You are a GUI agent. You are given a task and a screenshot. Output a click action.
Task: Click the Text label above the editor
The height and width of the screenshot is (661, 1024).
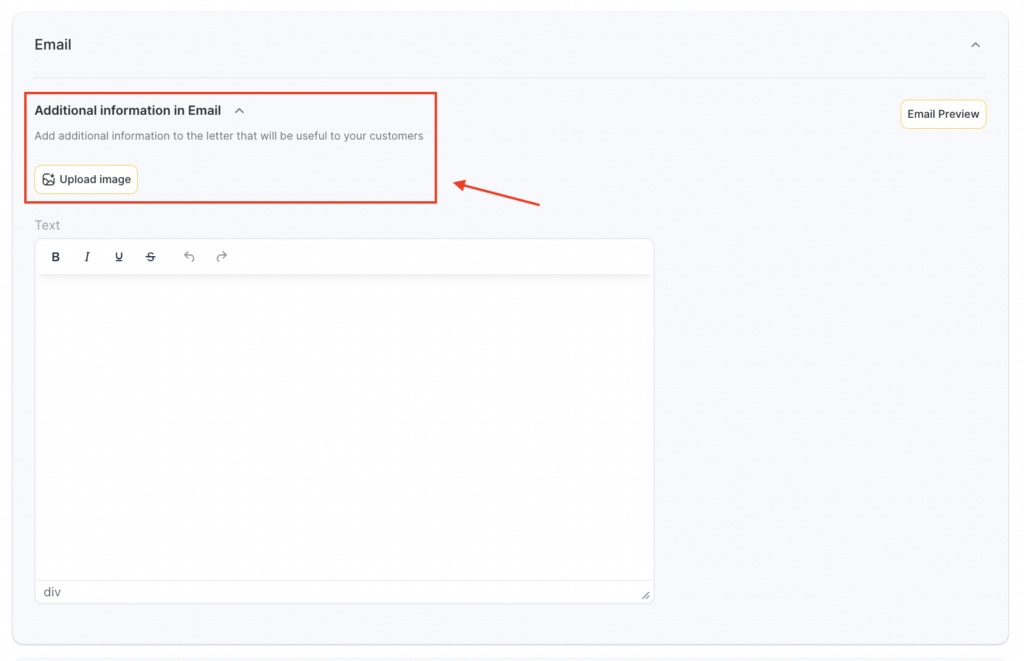click(x=47, y=225)
